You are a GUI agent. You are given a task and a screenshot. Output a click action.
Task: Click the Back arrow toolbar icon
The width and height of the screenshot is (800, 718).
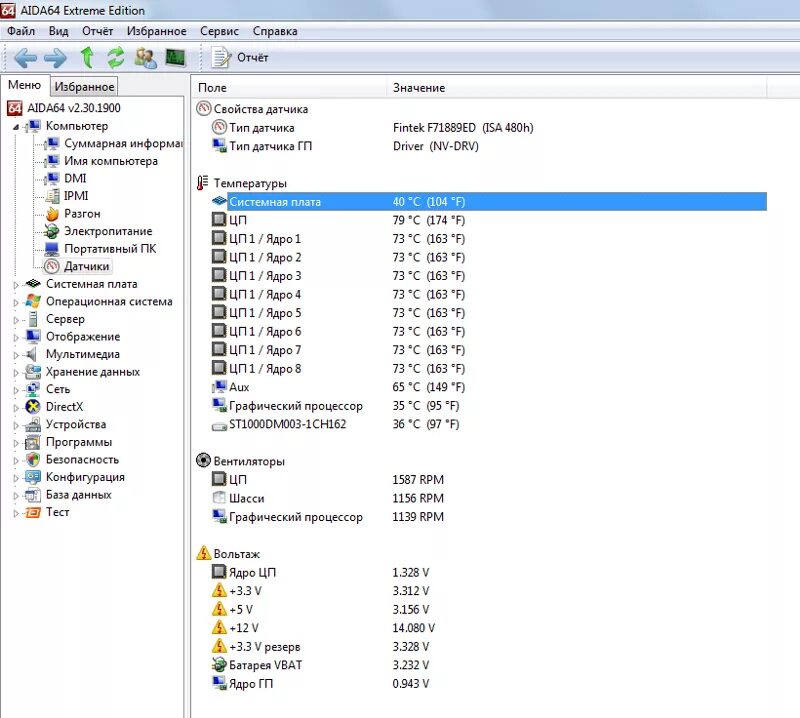point(25,58)
